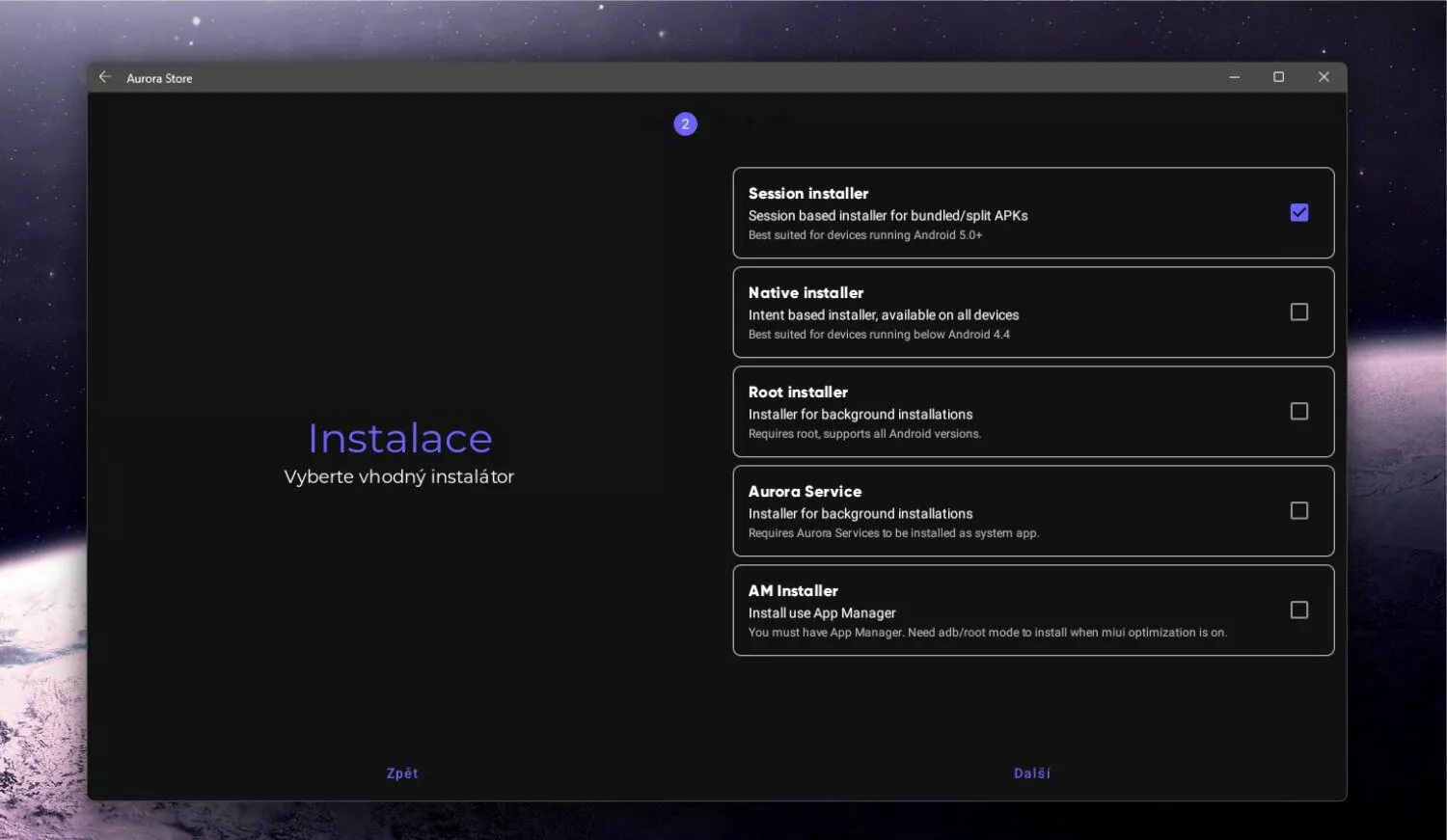Go back with the Zpět button
Viewport: 1447px width, 840px height.
(x=402, y=773)
